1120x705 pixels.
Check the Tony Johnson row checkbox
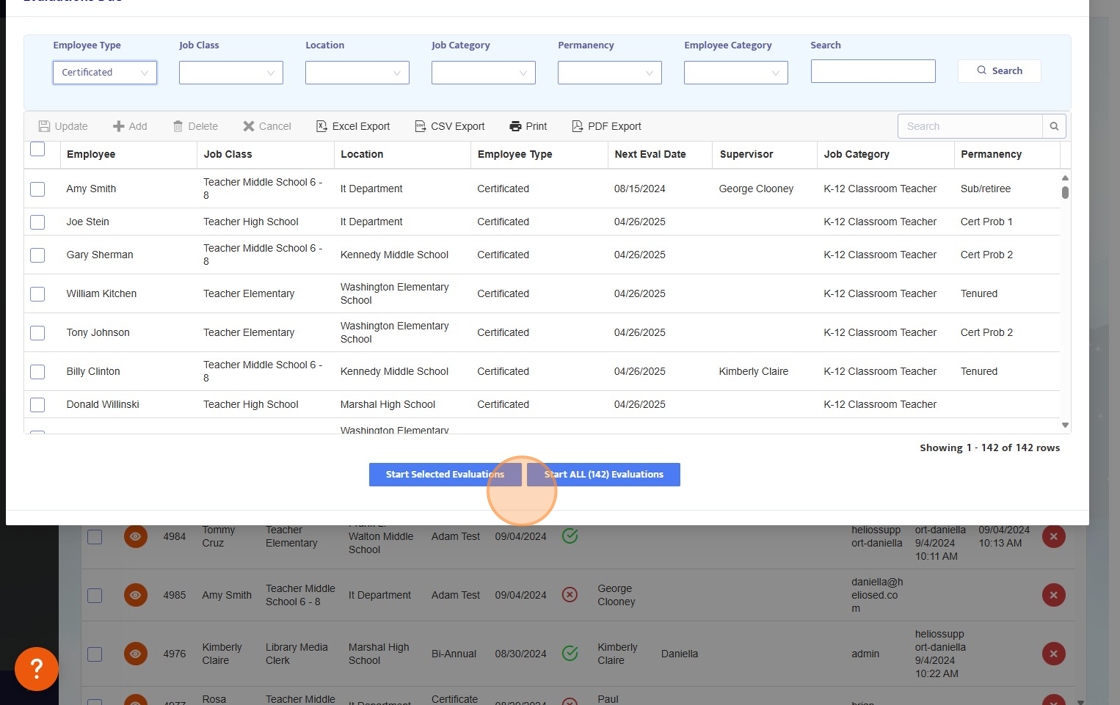point(38,333)
